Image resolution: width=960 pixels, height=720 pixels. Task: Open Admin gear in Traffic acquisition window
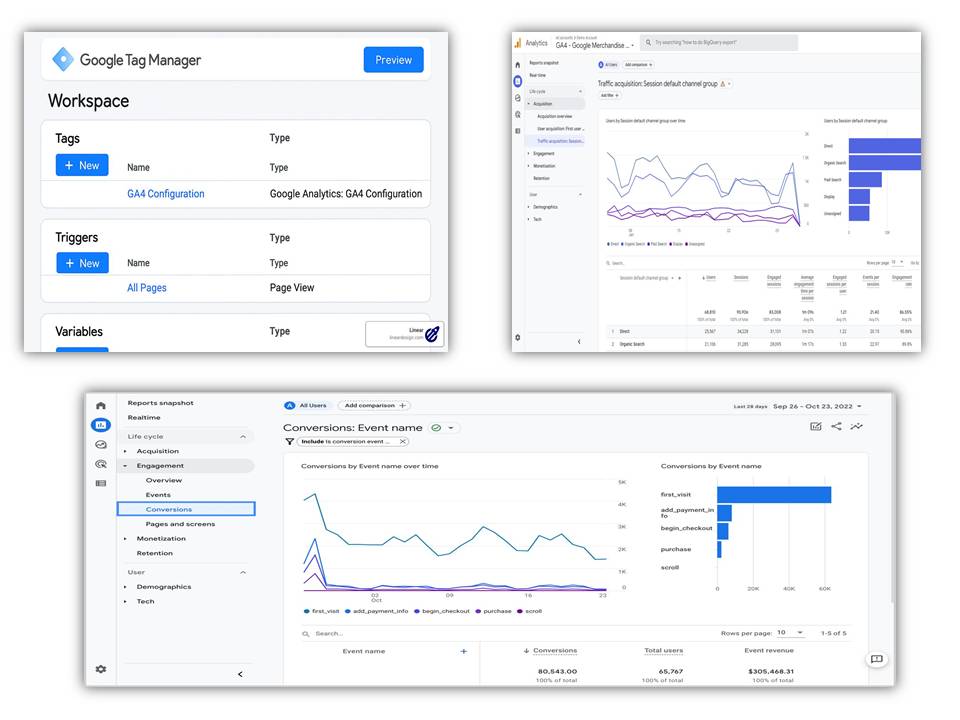517,337
